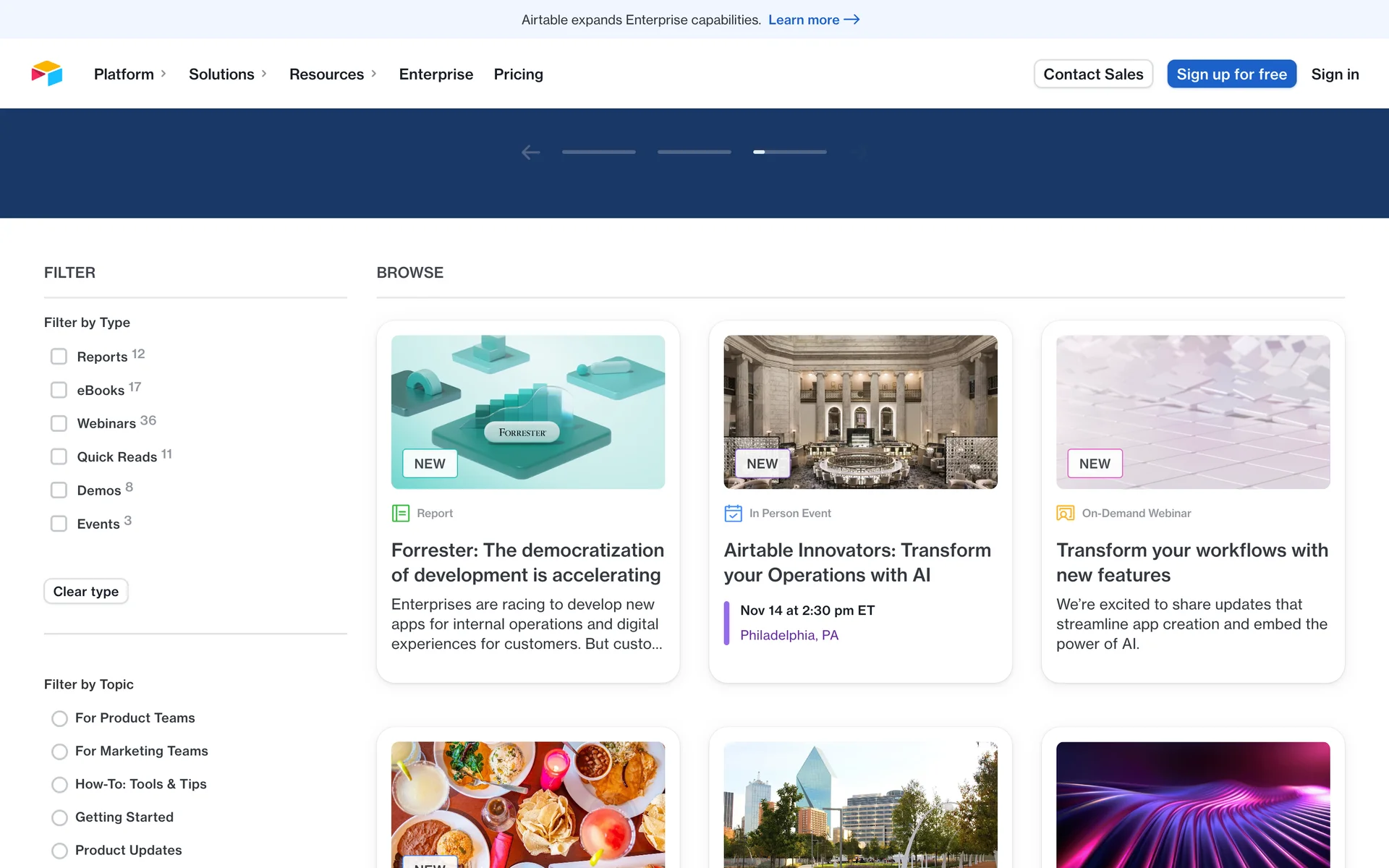Click the green Report type icon
Screen dimensions: 1389x868
tap(400, 513)
